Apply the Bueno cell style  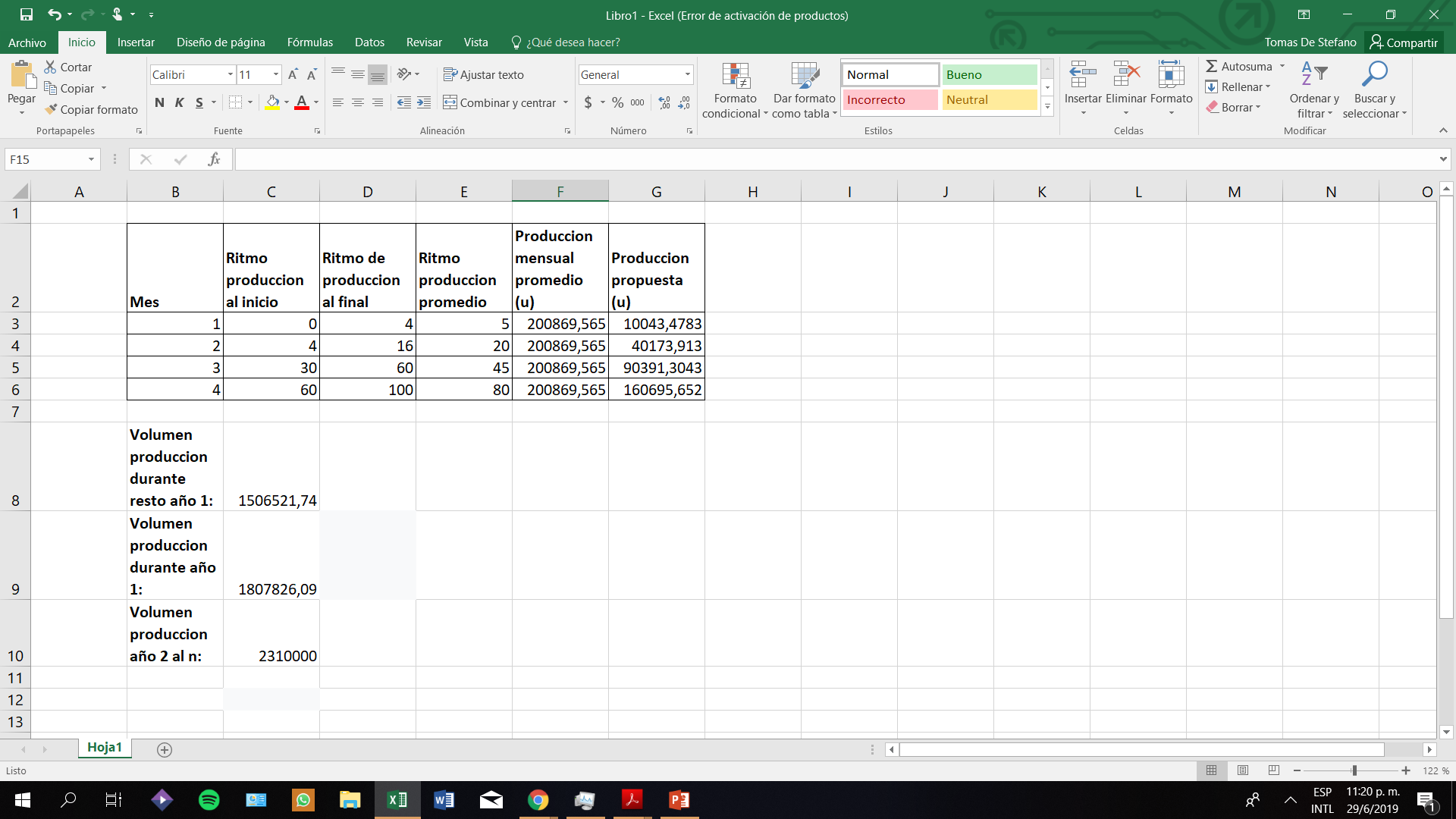point(990,74)
